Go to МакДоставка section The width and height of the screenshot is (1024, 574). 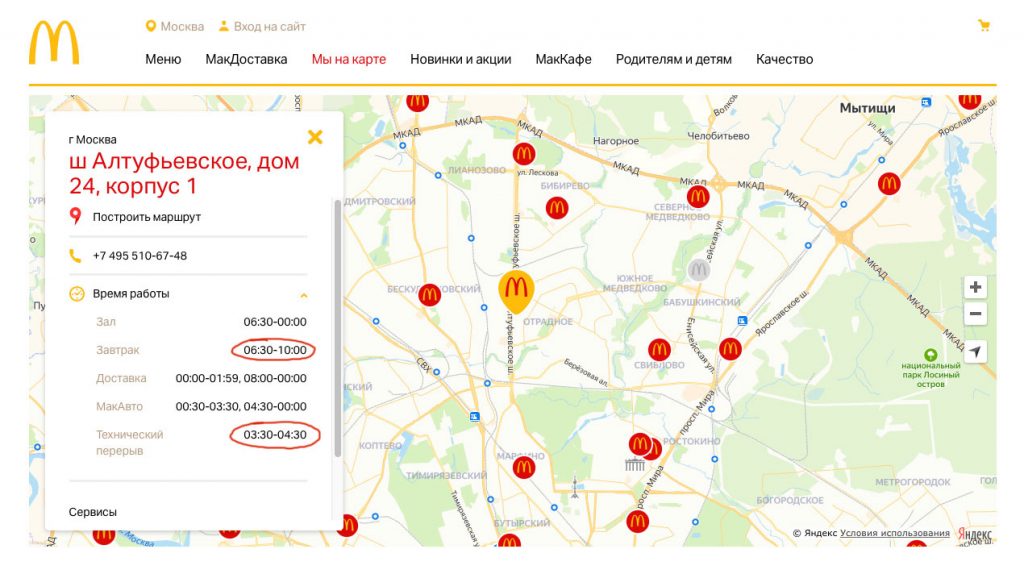(x=246, y=59)
